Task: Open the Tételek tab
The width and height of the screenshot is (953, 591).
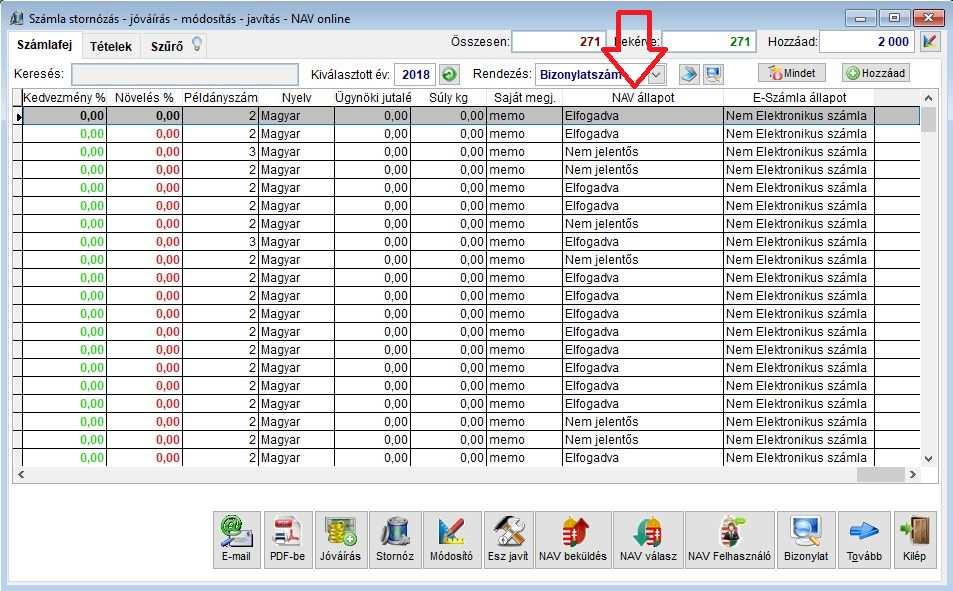Action: [111, 46]
